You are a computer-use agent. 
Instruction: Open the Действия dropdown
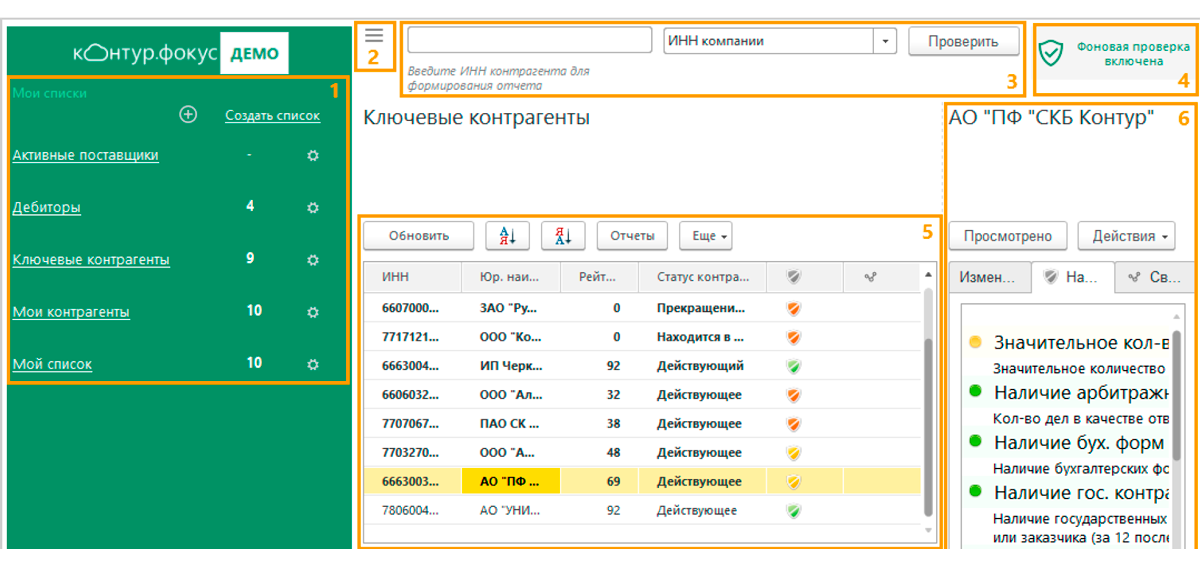(1126, 236)
